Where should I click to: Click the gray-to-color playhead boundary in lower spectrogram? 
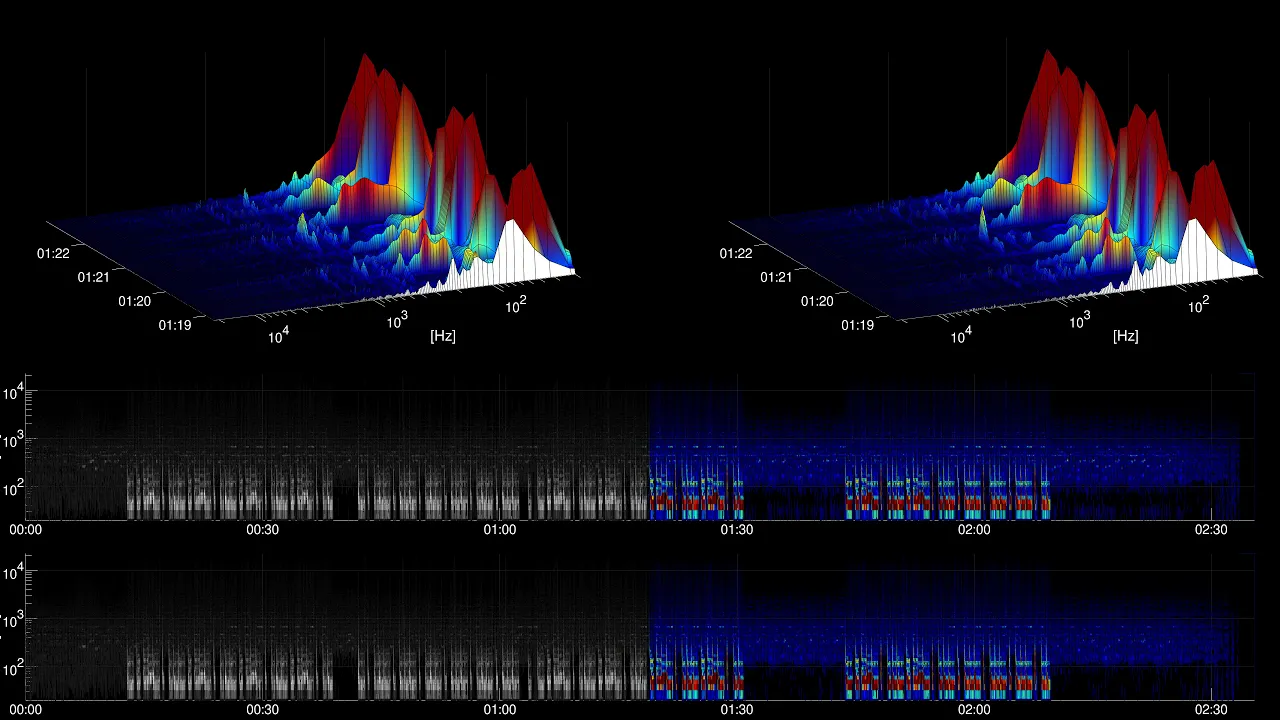click(649, 628)
